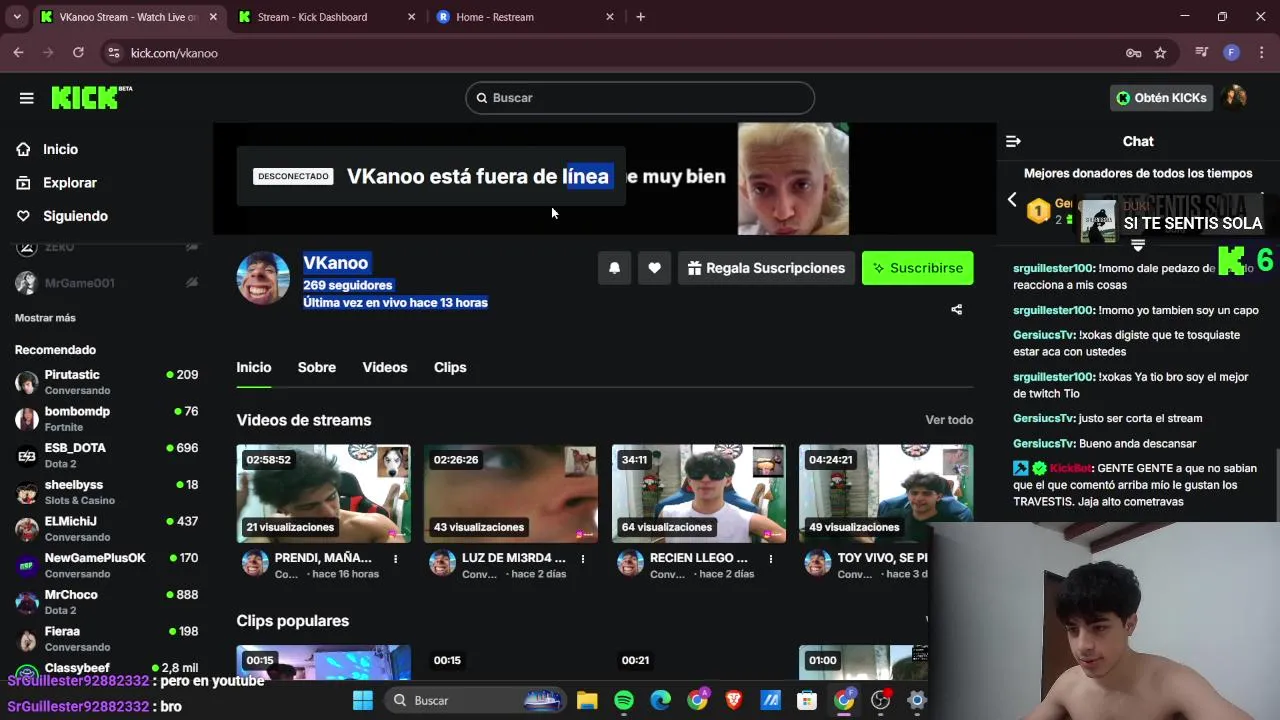Open options menu for PRENDI, MAÑA... video

[395, 559]
